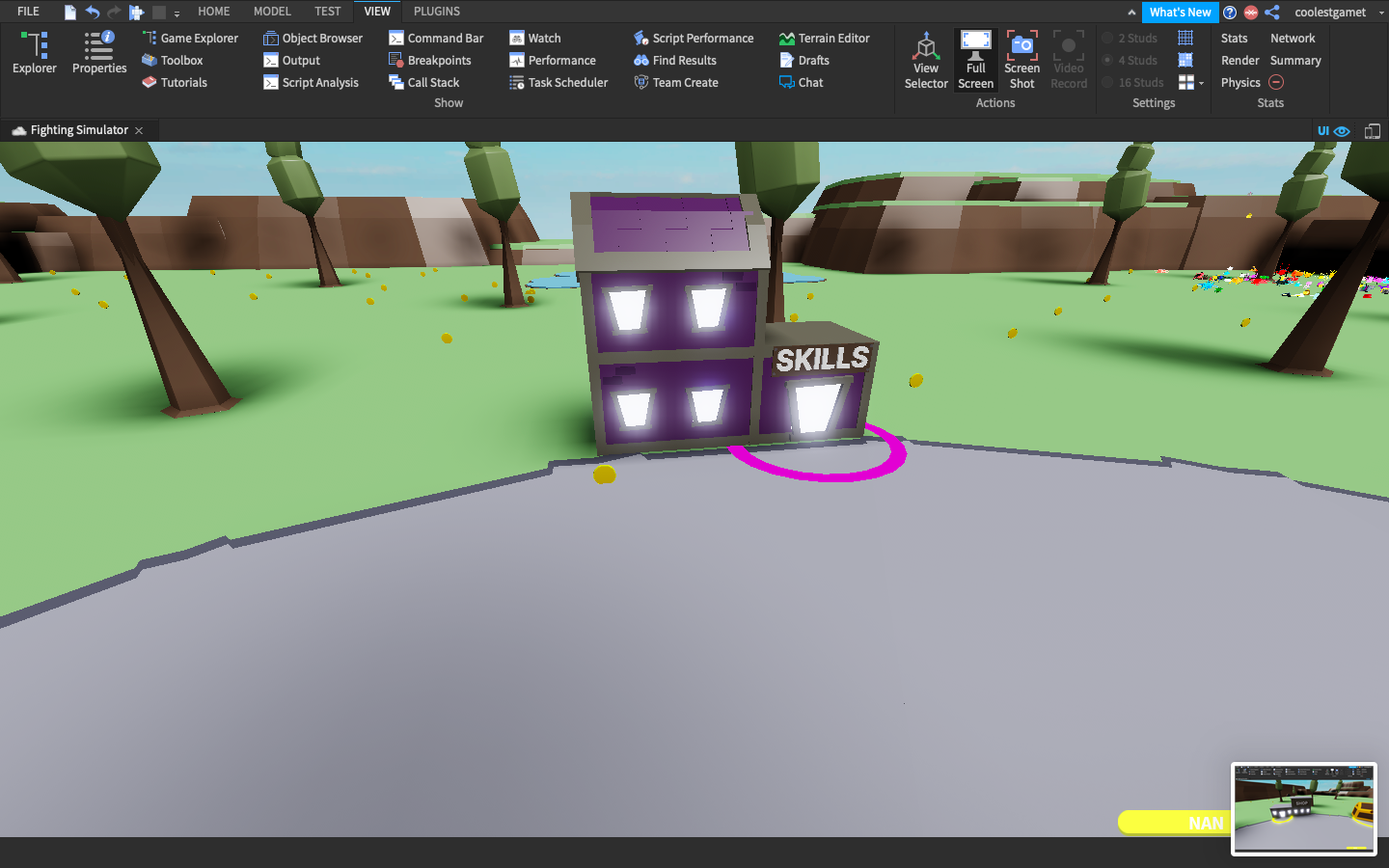Collapse the ribbon with the chevron

click(x=1131, y=12)
